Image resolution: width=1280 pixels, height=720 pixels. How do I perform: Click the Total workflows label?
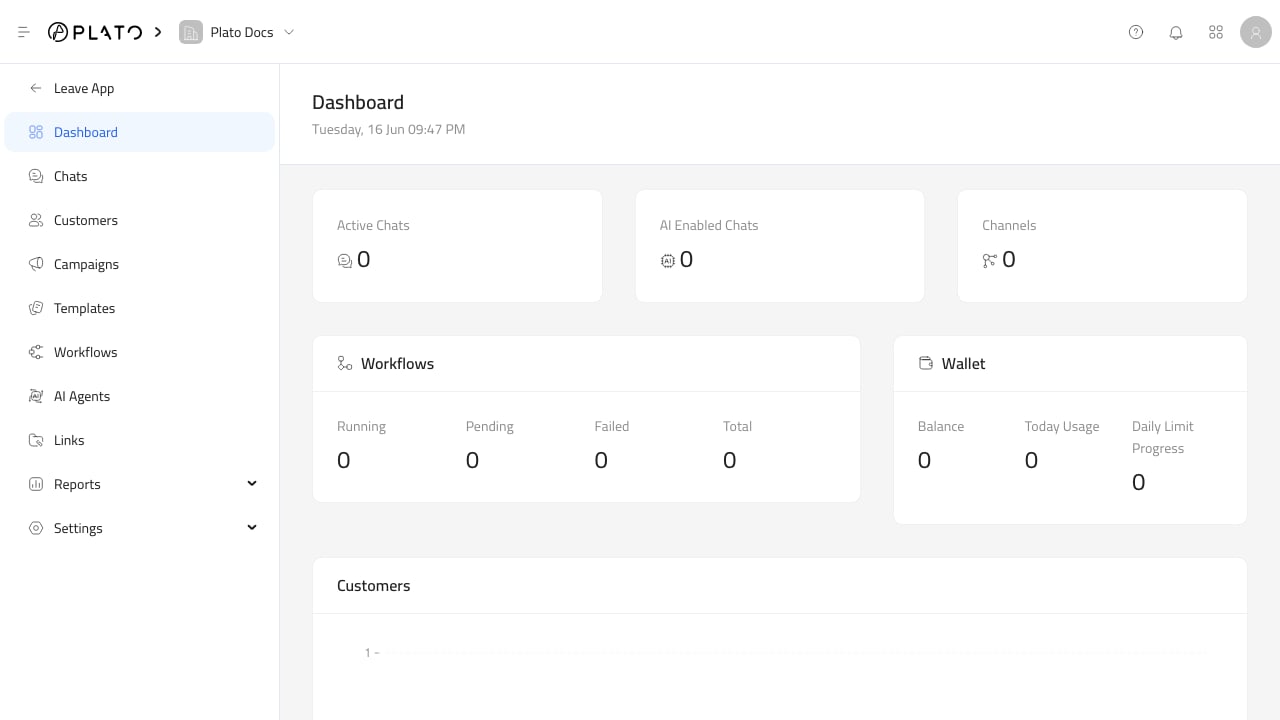point(737,426)
